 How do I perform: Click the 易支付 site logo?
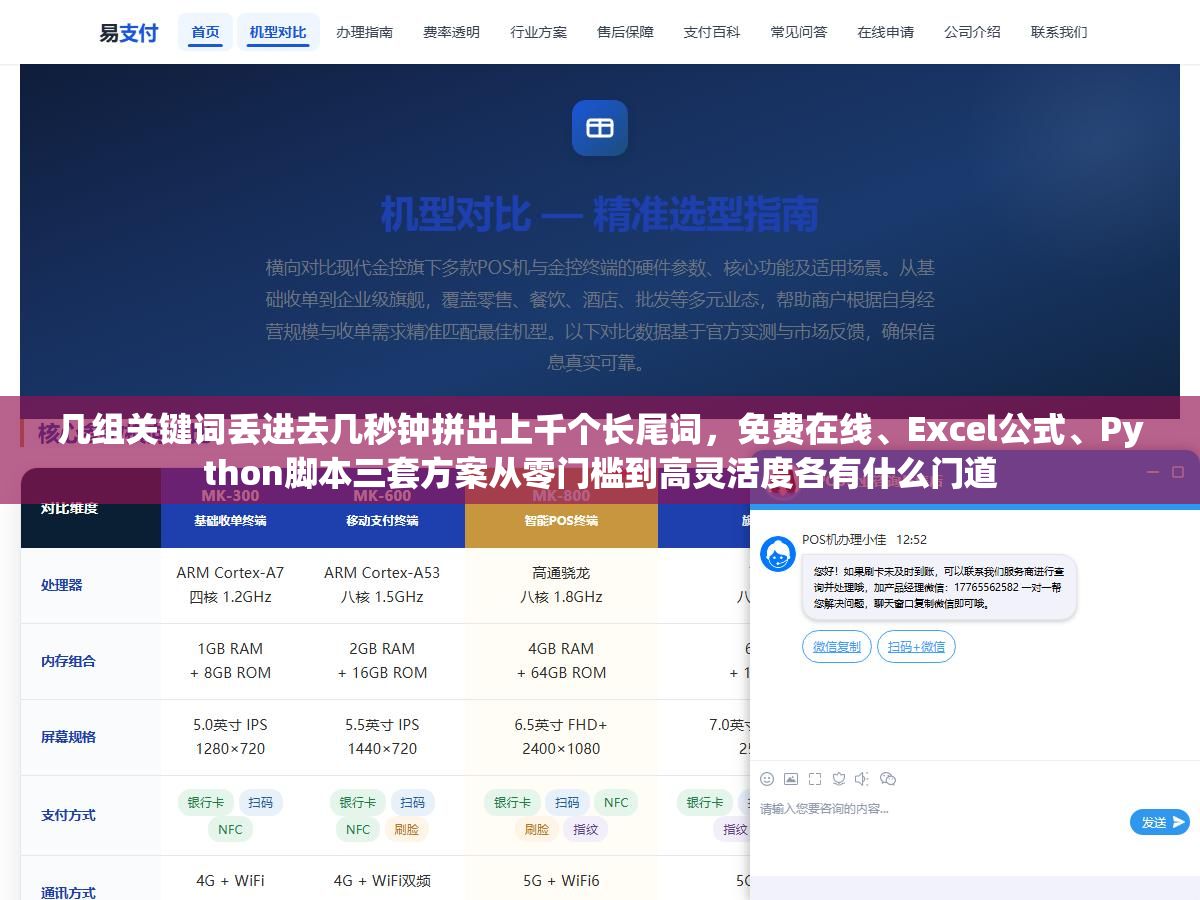(129, 32)
